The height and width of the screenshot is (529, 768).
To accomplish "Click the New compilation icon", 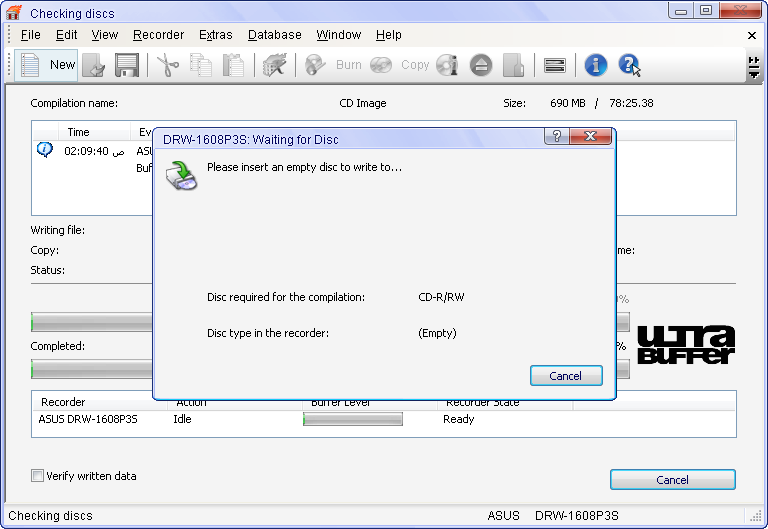I will (30, 65).
